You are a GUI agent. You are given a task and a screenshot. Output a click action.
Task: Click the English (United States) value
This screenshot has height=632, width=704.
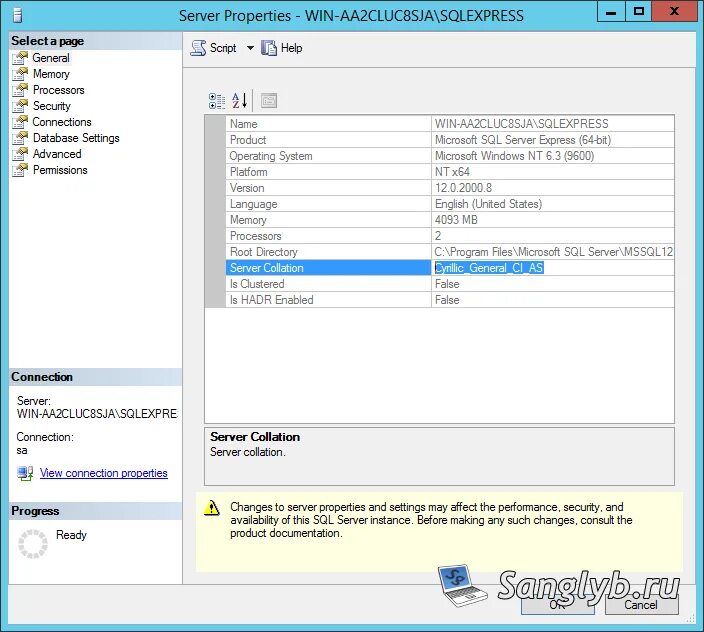(x=488, y=204)
